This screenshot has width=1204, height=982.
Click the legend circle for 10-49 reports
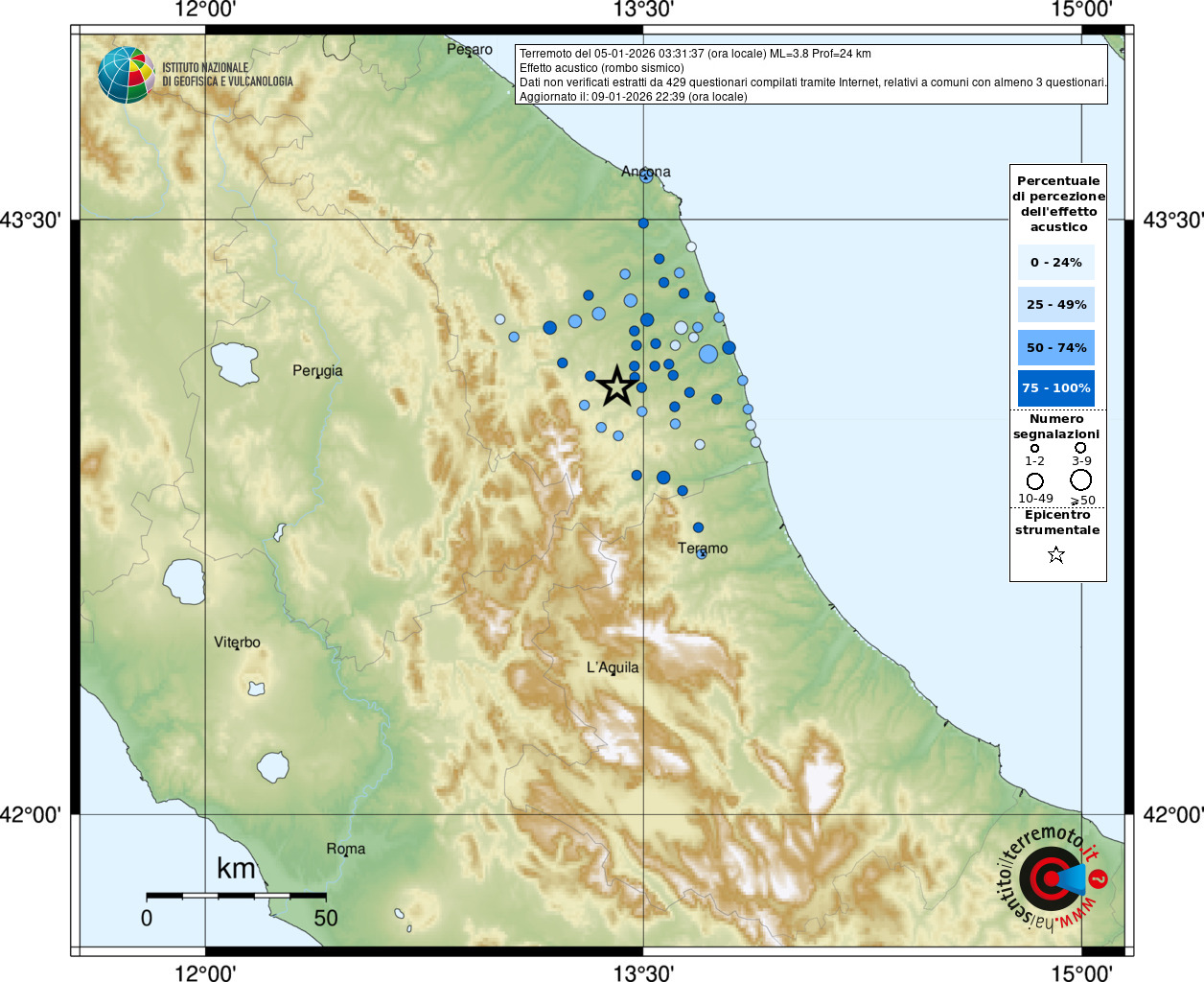(1035, 481)
